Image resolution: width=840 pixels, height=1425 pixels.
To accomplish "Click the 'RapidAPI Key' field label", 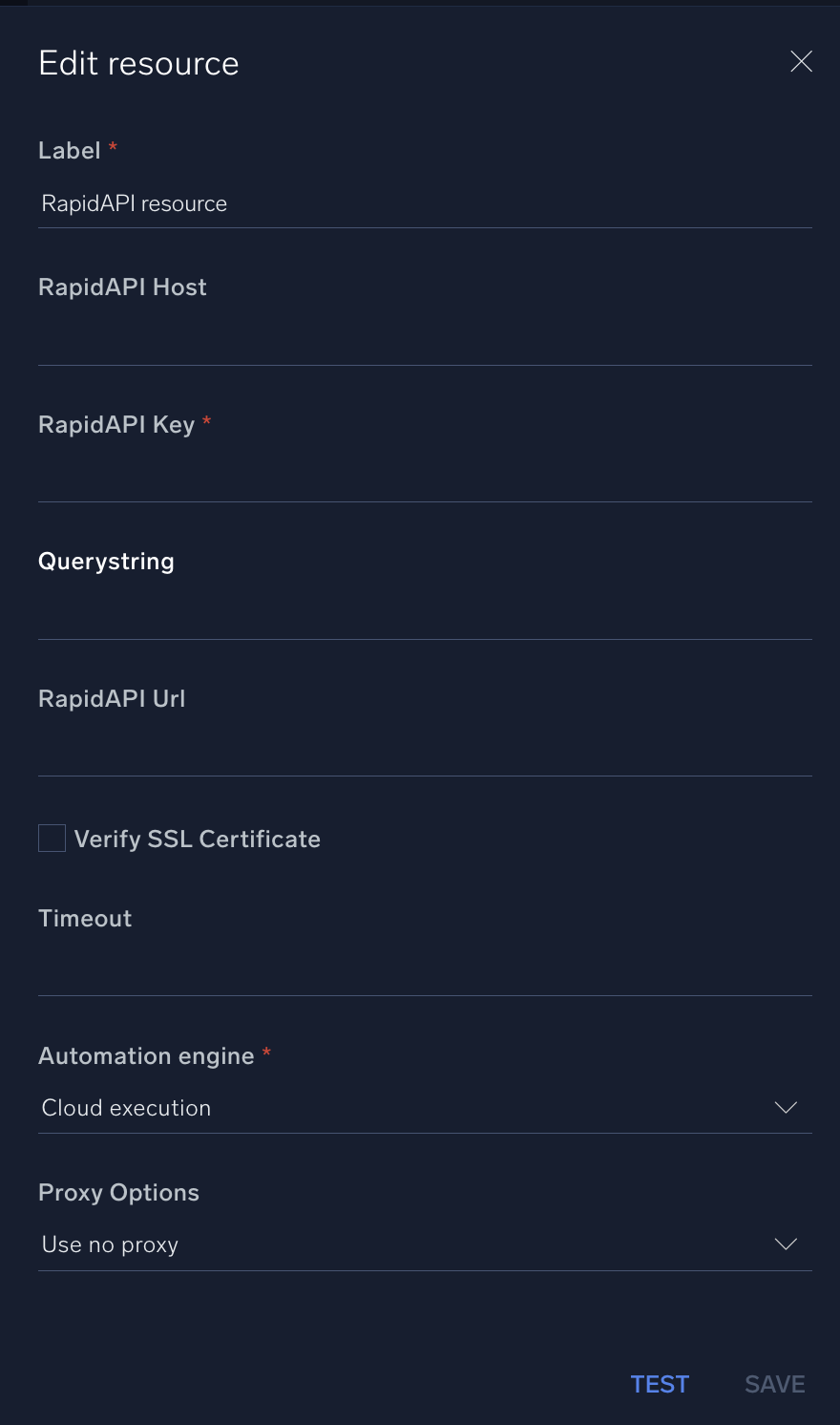I will pyautogui.click(x=116, y=425).
